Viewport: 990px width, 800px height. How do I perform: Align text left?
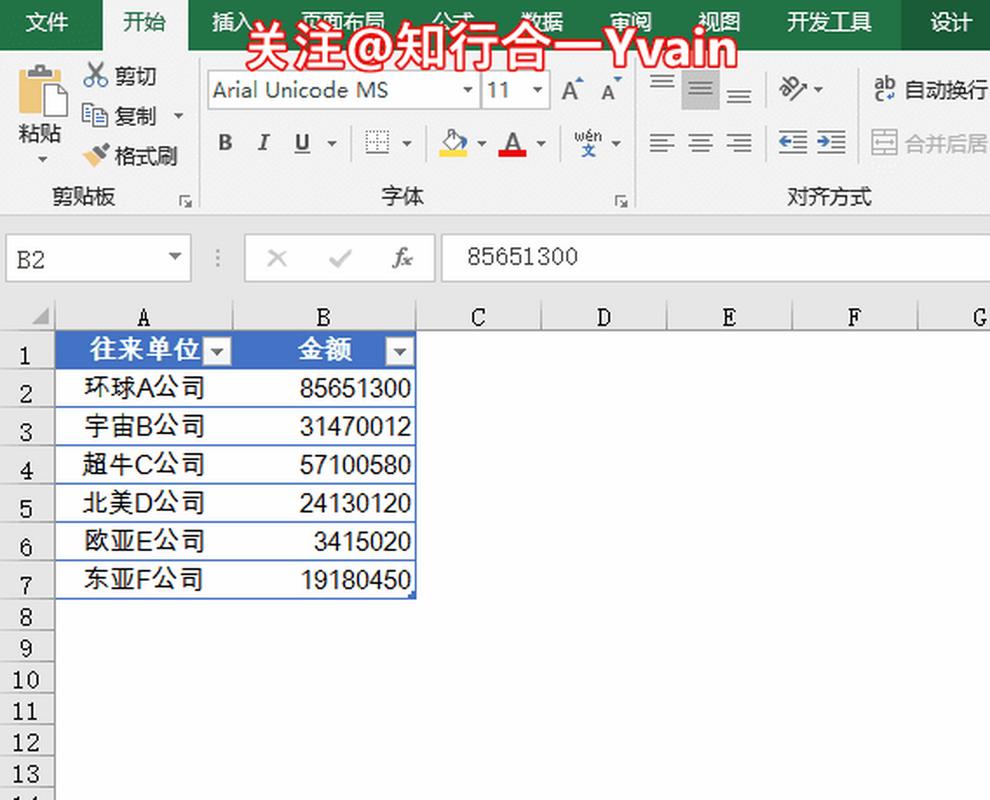[x=662, y=143]
